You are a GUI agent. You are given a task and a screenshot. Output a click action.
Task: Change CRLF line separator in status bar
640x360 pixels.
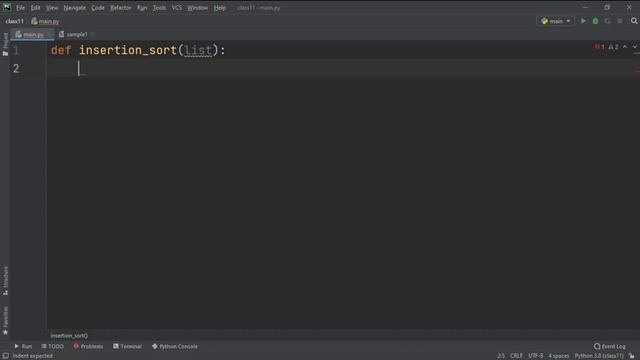tap(516, 356)
